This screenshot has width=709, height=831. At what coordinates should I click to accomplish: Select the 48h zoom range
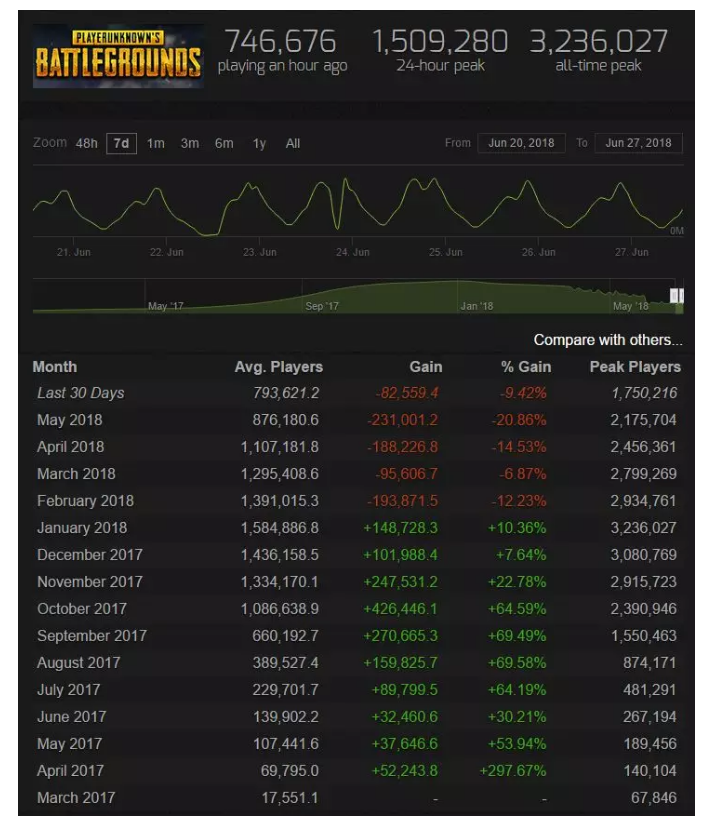click(x=86, y=144)
